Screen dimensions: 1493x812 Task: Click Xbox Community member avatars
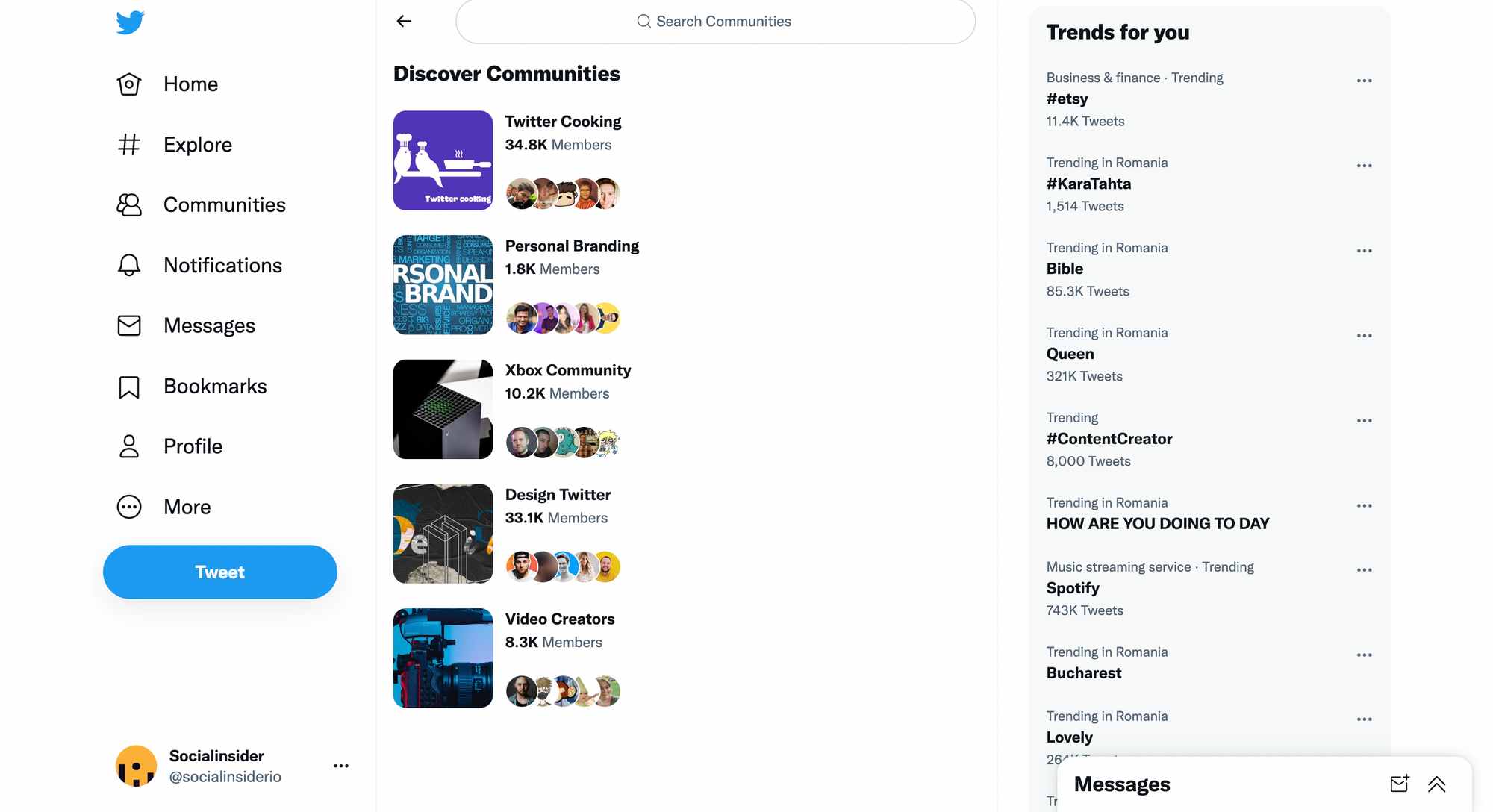coord(563,443)
